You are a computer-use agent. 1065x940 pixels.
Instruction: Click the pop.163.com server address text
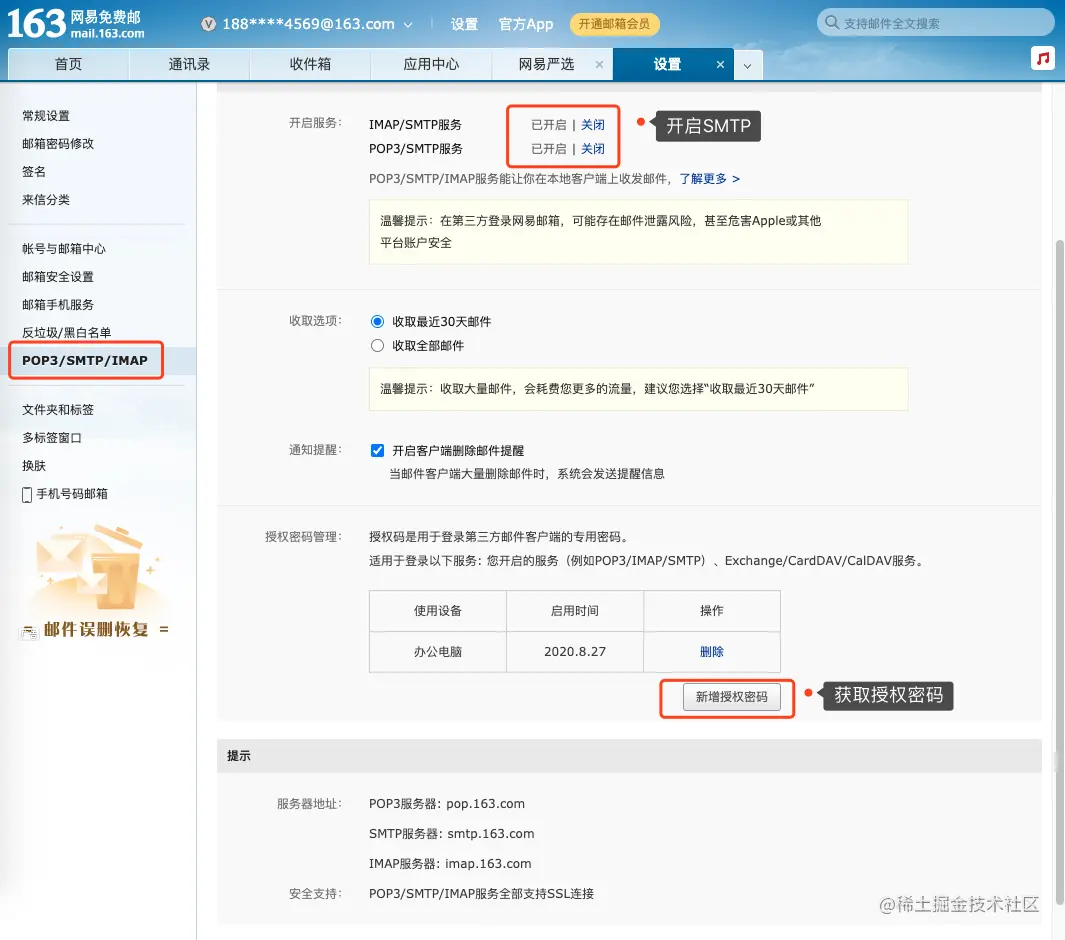point(486,803)
